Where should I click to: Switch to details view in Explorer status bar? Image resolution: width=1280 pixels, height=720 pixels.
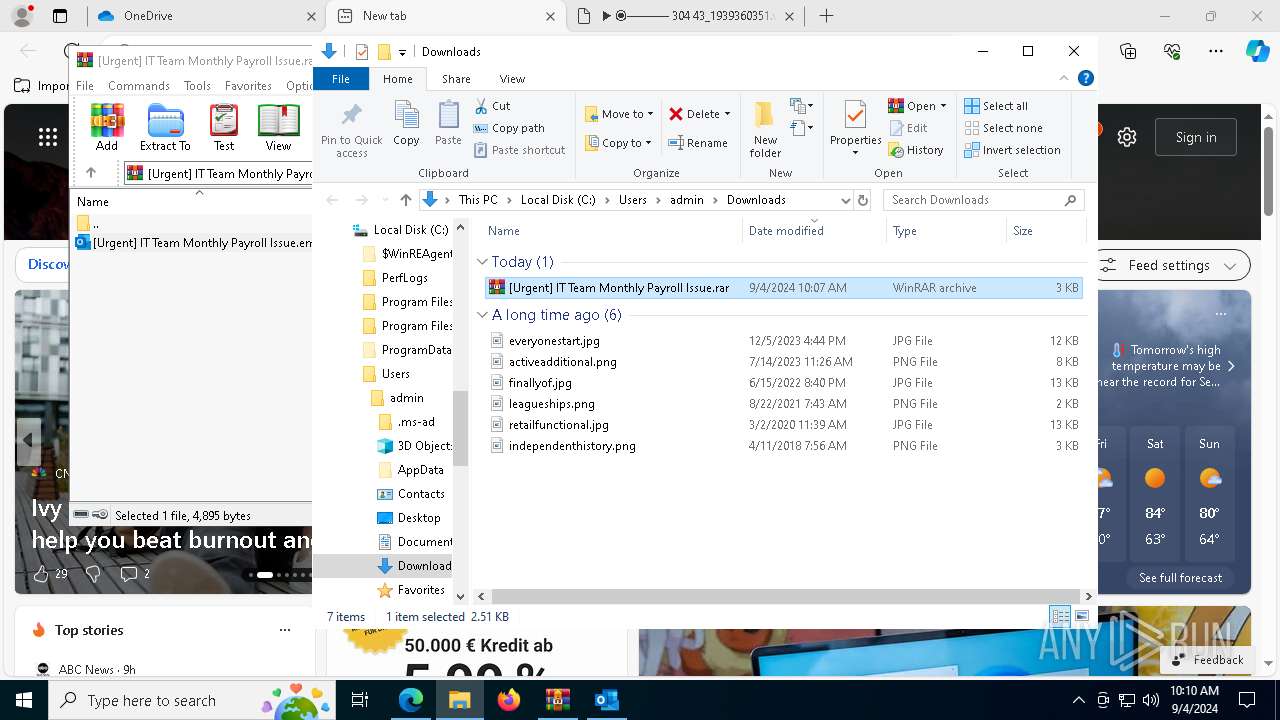point(1060,616)
